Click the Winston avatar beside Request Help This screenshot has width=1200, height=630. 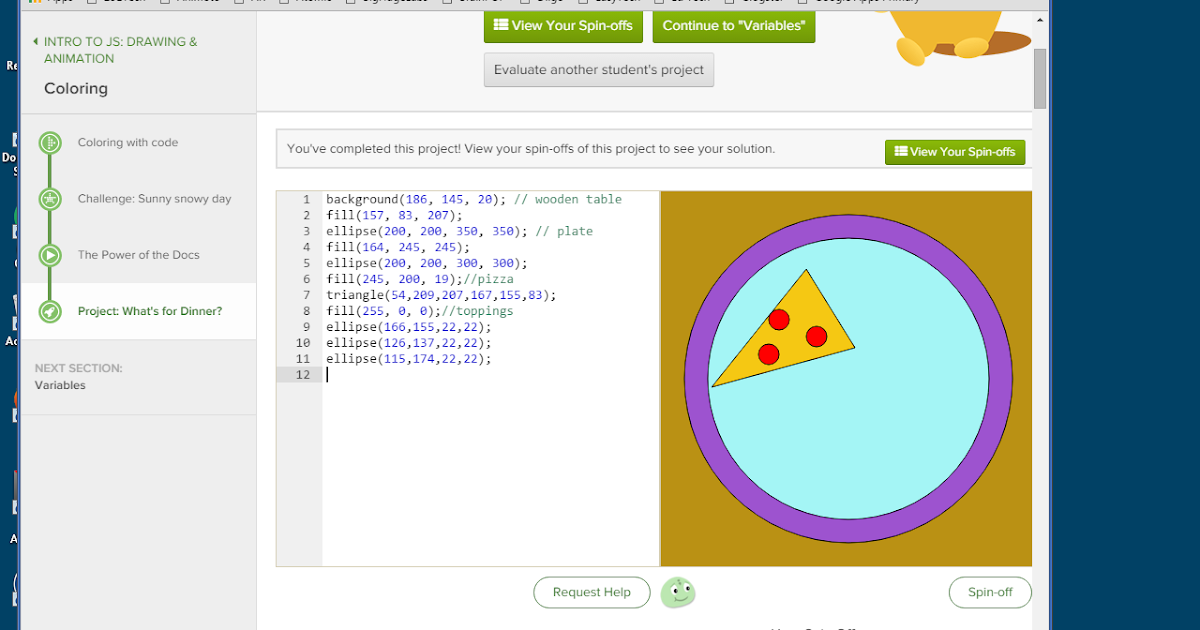point(678,592)
